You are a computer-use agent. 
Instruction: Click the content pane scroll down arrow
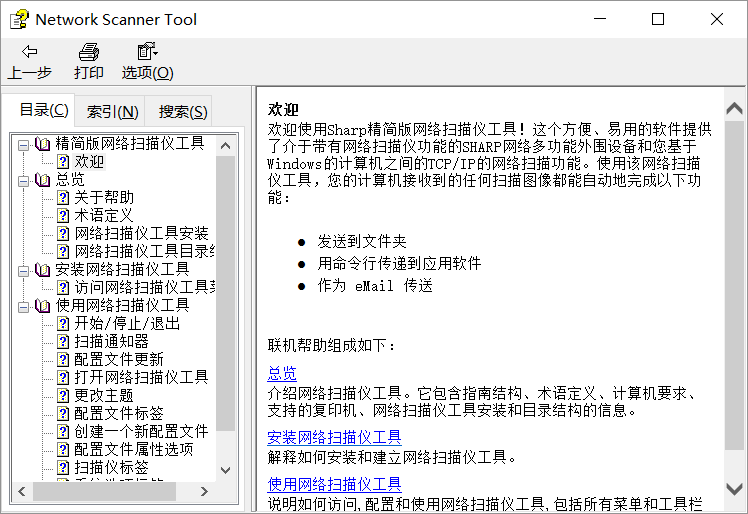[x=734, y=487]
